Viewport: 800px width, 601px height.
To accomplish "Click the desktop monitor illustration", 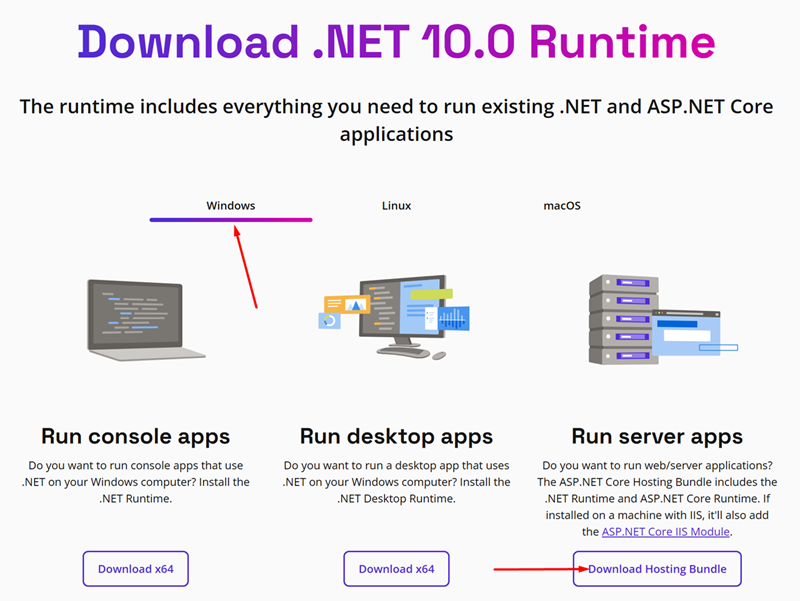I will [x=394, y=317].
